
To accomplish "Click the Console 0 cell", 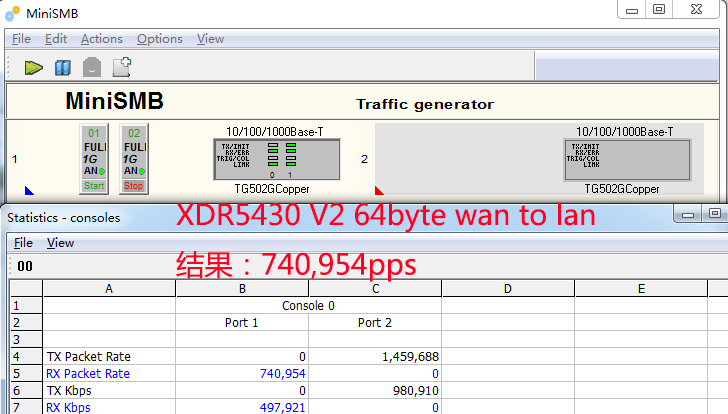I will pos(308,306).
